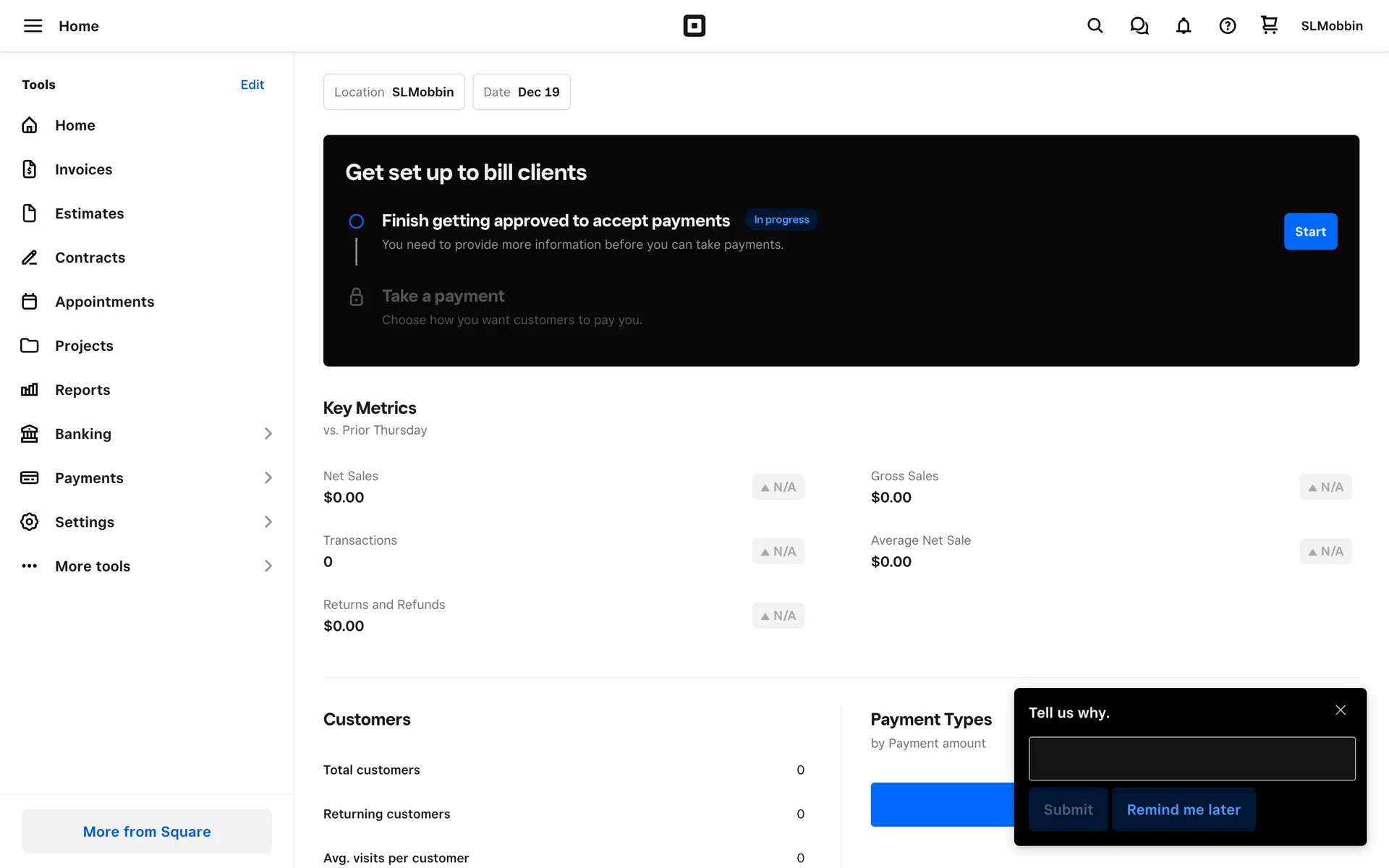Go to Invoices in sidebar
This screenshot has width=1389, height=868.
tap(83, 169)
